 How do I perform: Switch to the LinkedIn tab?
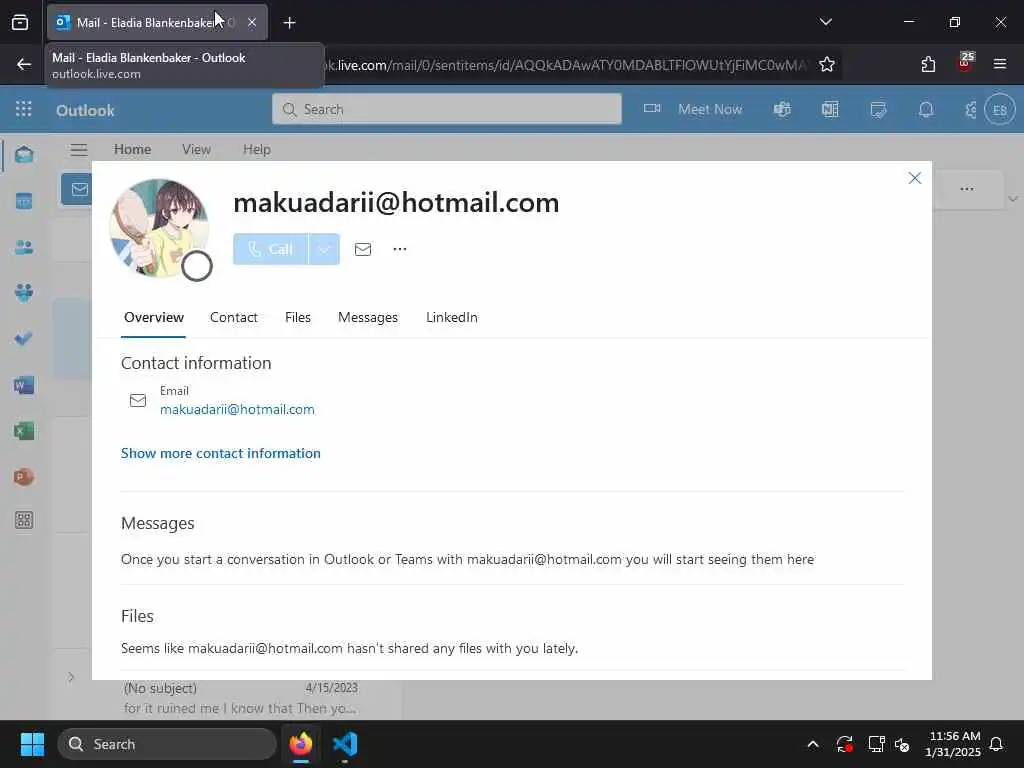pos(452,317)
